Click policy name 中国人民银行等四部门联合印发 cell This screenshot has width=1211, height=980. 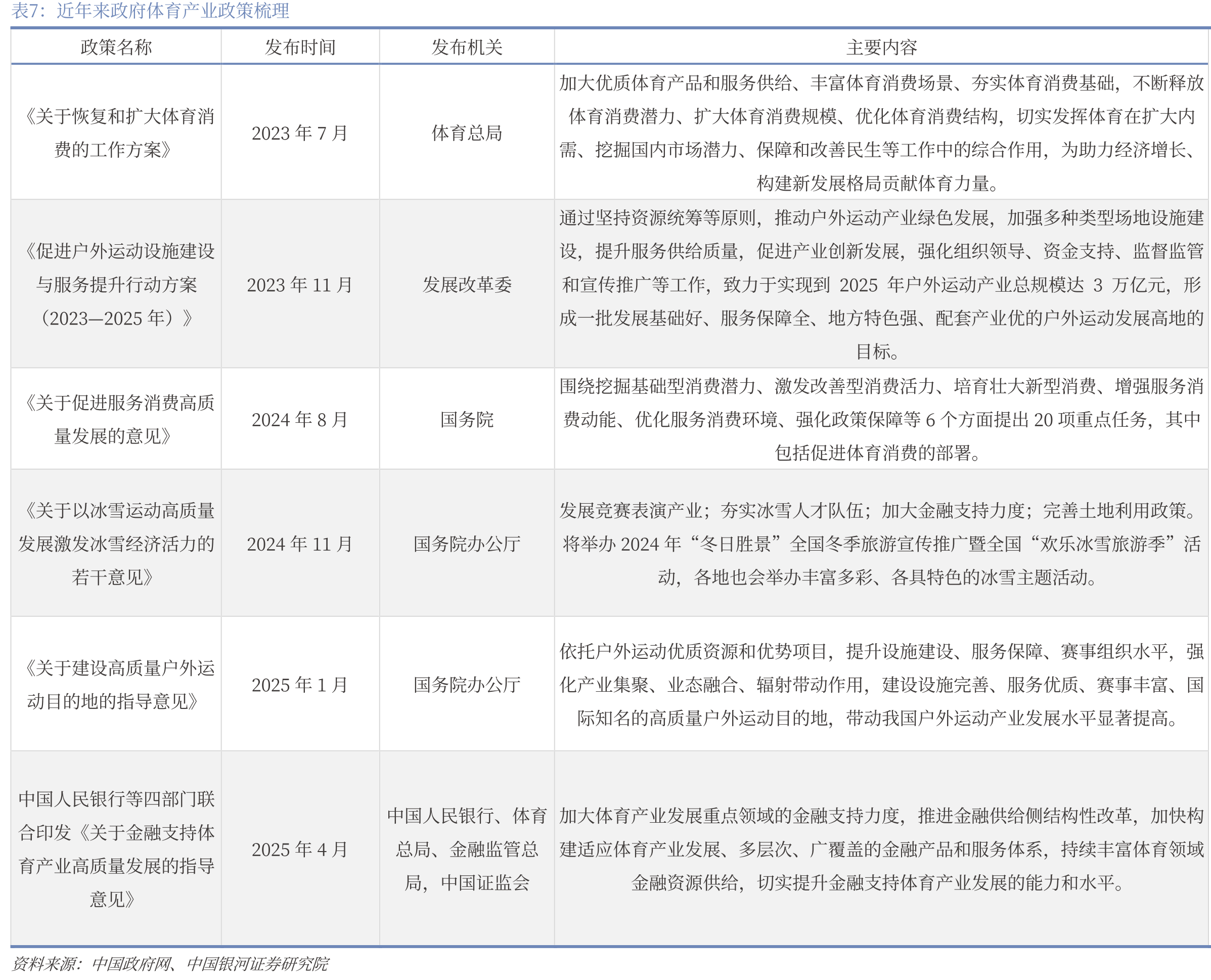click(x=116, y=849)
